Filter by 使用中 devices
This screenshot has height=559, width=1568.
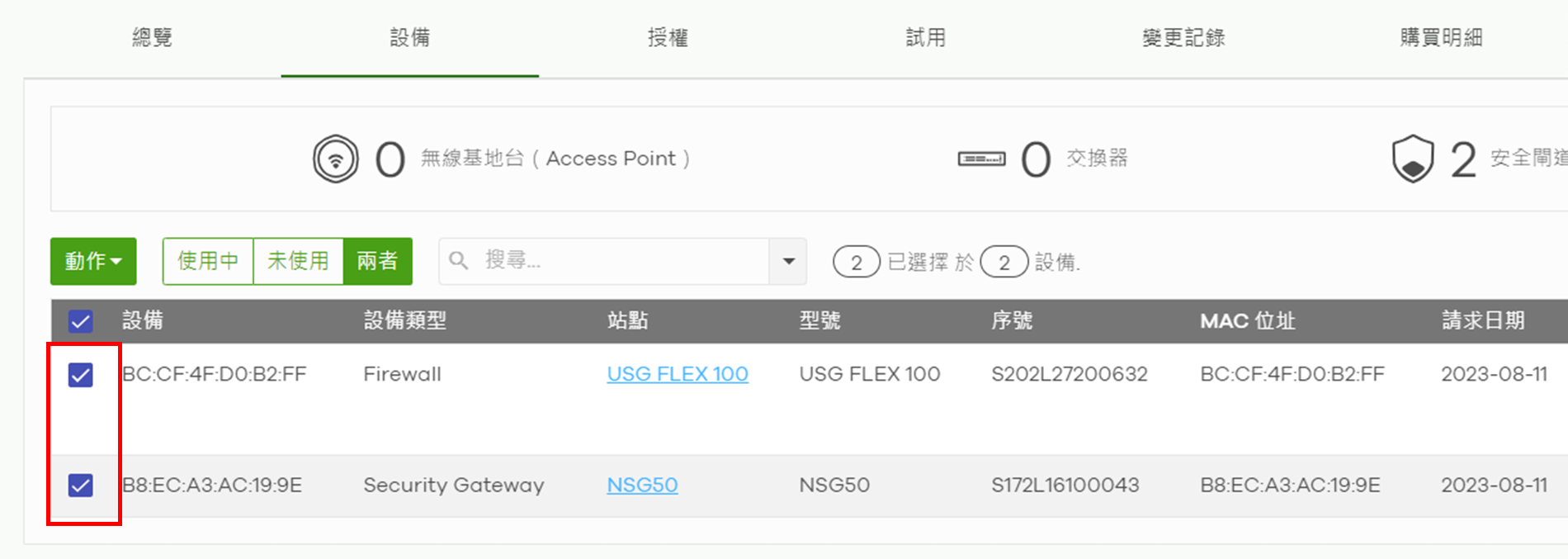click(x=208, y=261)
